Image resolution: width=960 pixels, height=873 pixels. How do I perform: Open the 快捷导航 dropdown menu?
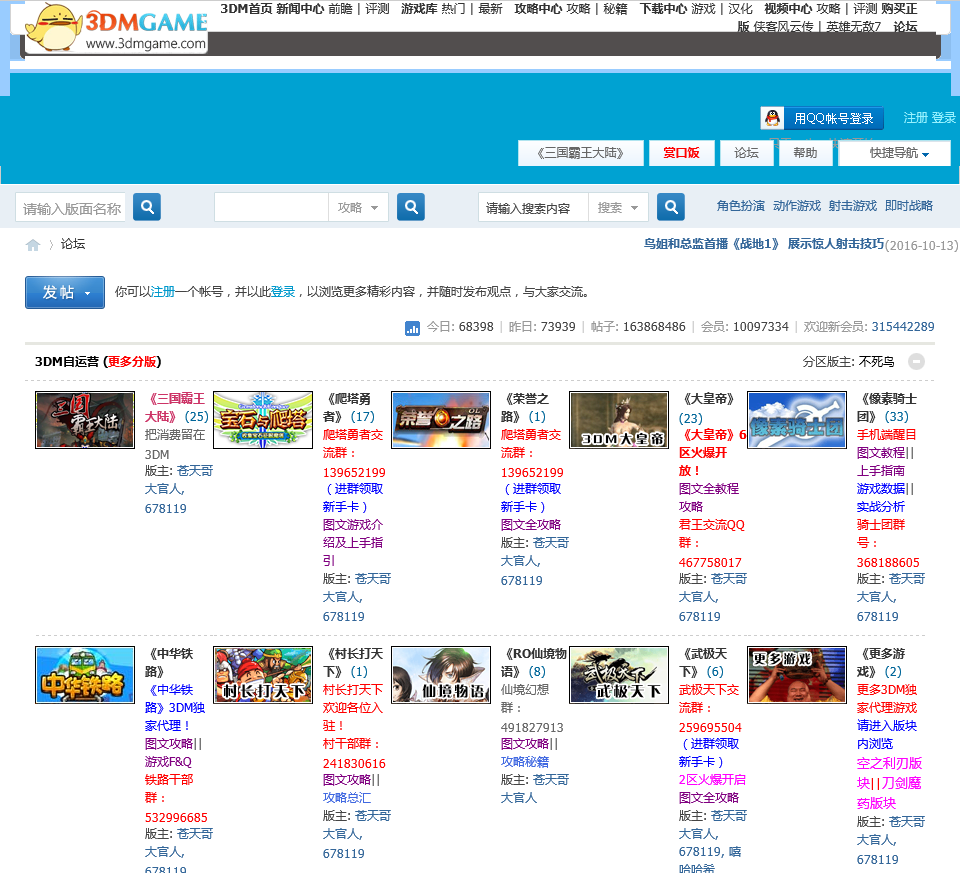tap(894, 153)
